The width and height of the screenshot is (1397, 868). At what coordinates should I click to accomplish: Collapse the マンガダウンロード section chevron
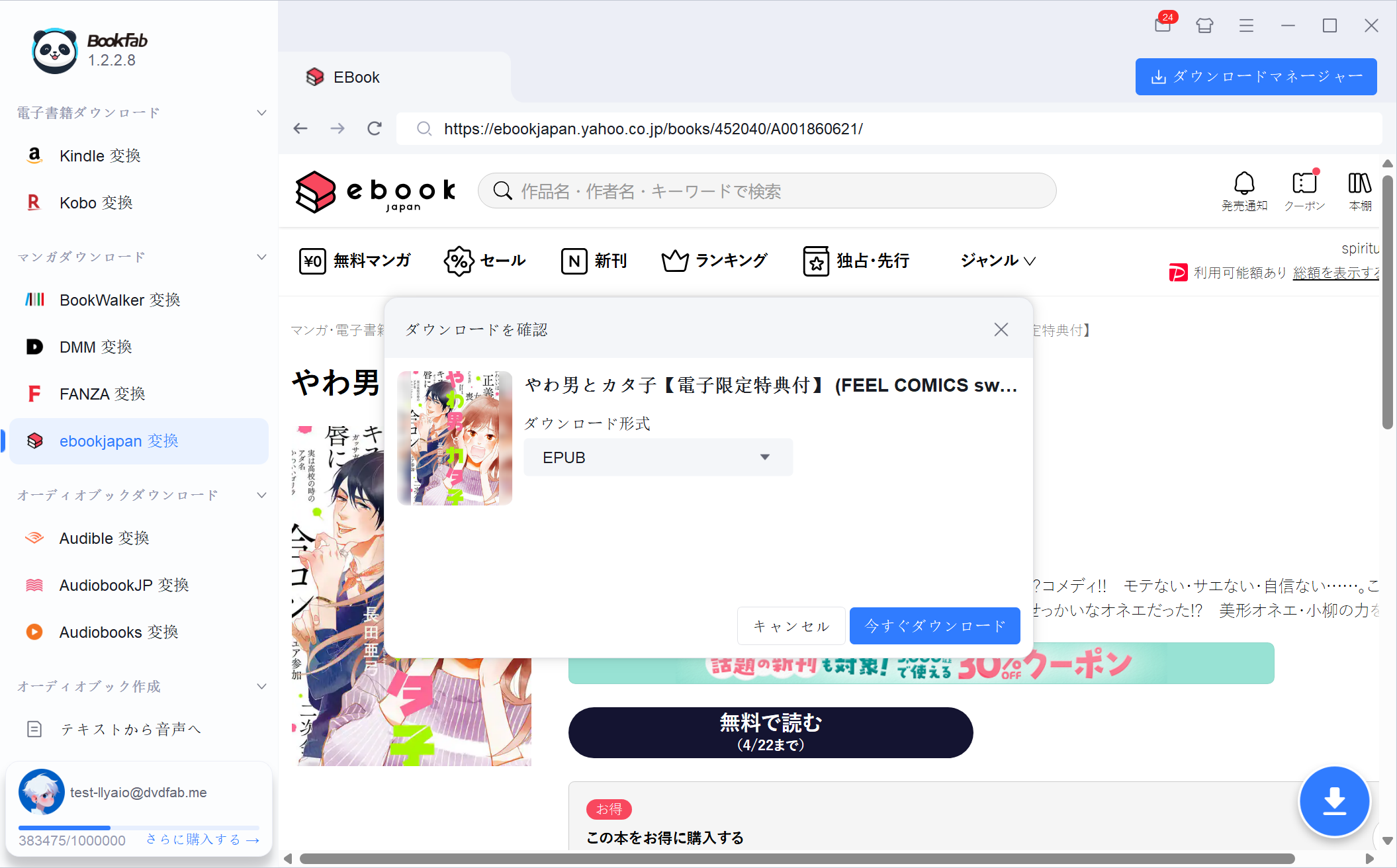coord(261,257)
